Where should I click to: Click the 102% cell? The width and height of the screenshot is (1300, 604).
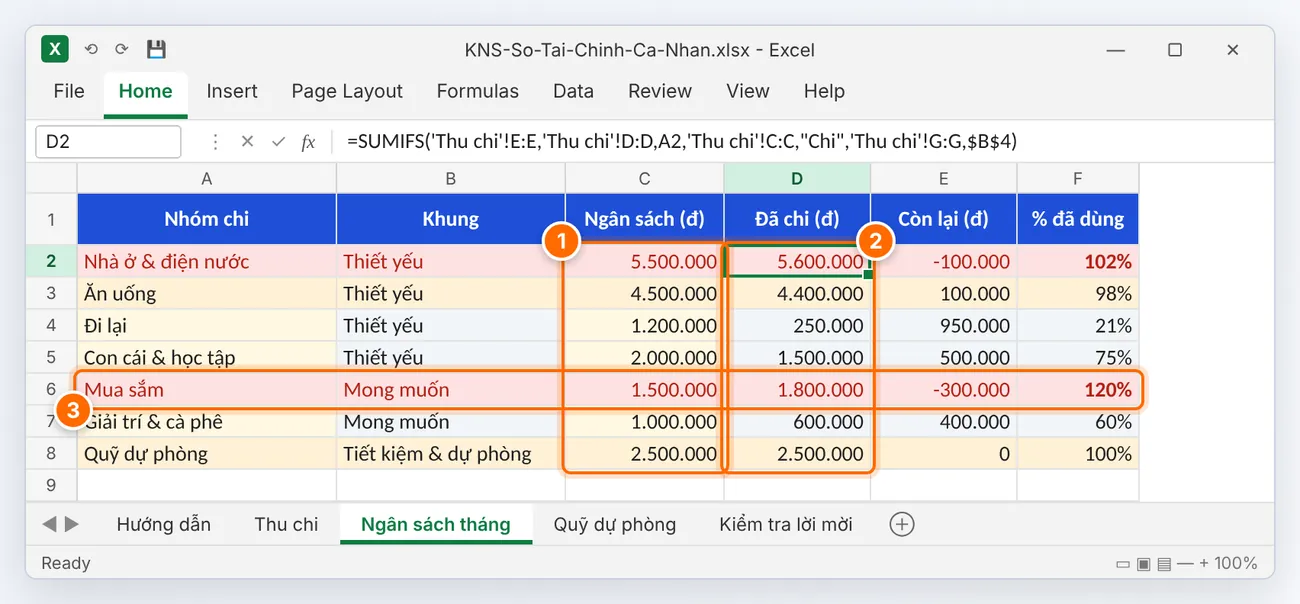pyautogui.click(x=1078, y=262)
